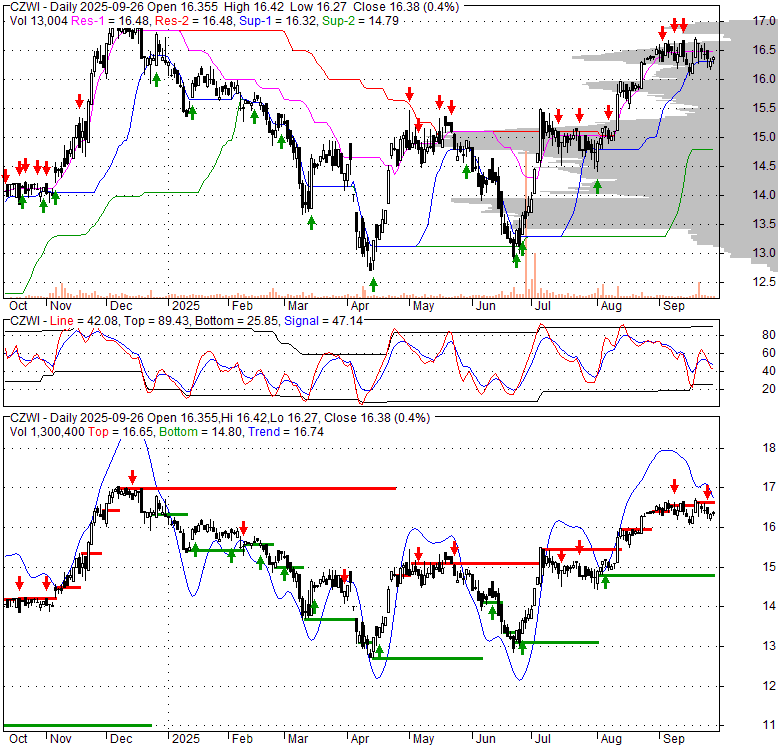Click the 20 level on oscillator axis
The image size is (780, 745).
pos(769,389)
